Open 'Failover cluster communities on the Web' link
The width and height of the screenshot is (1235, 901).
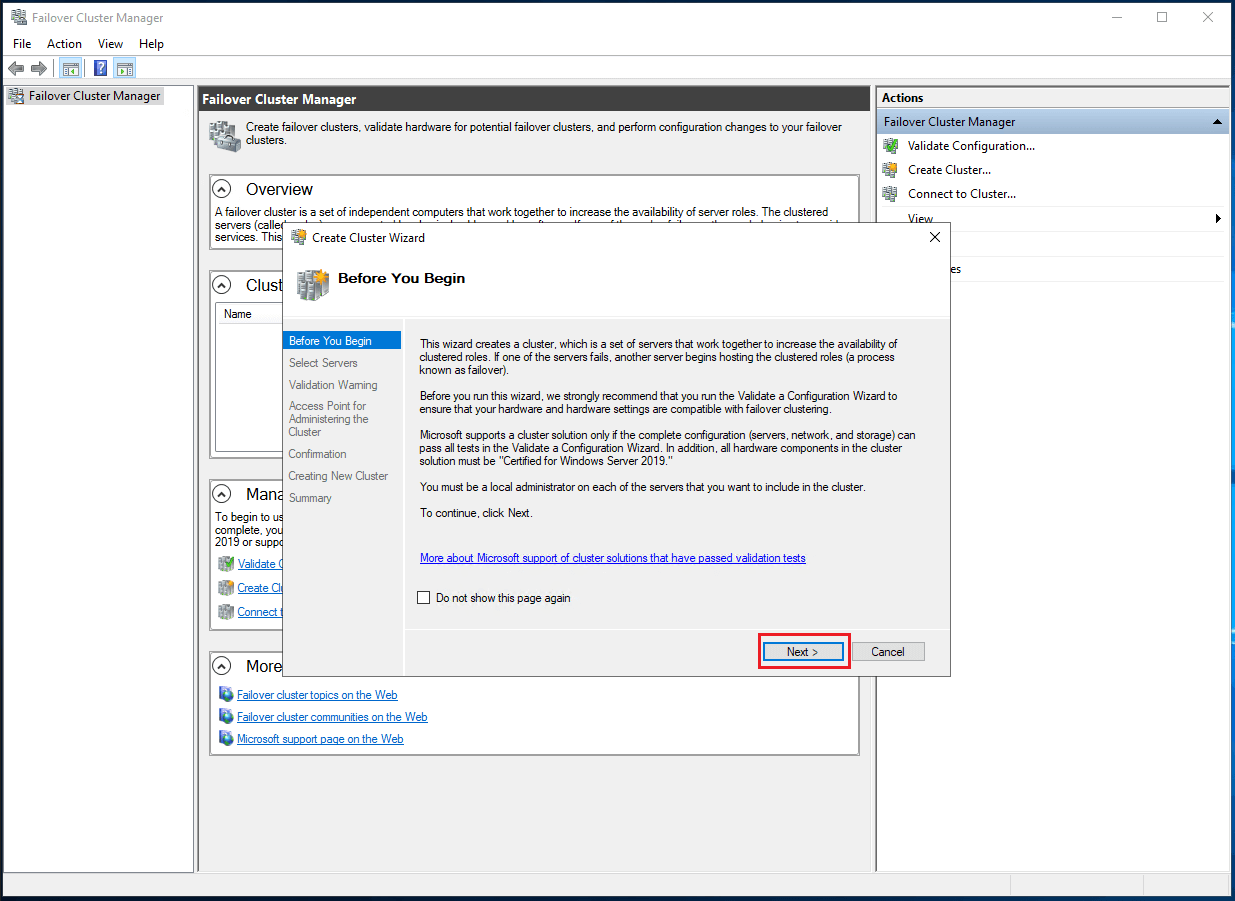click(x=332, y=717)
